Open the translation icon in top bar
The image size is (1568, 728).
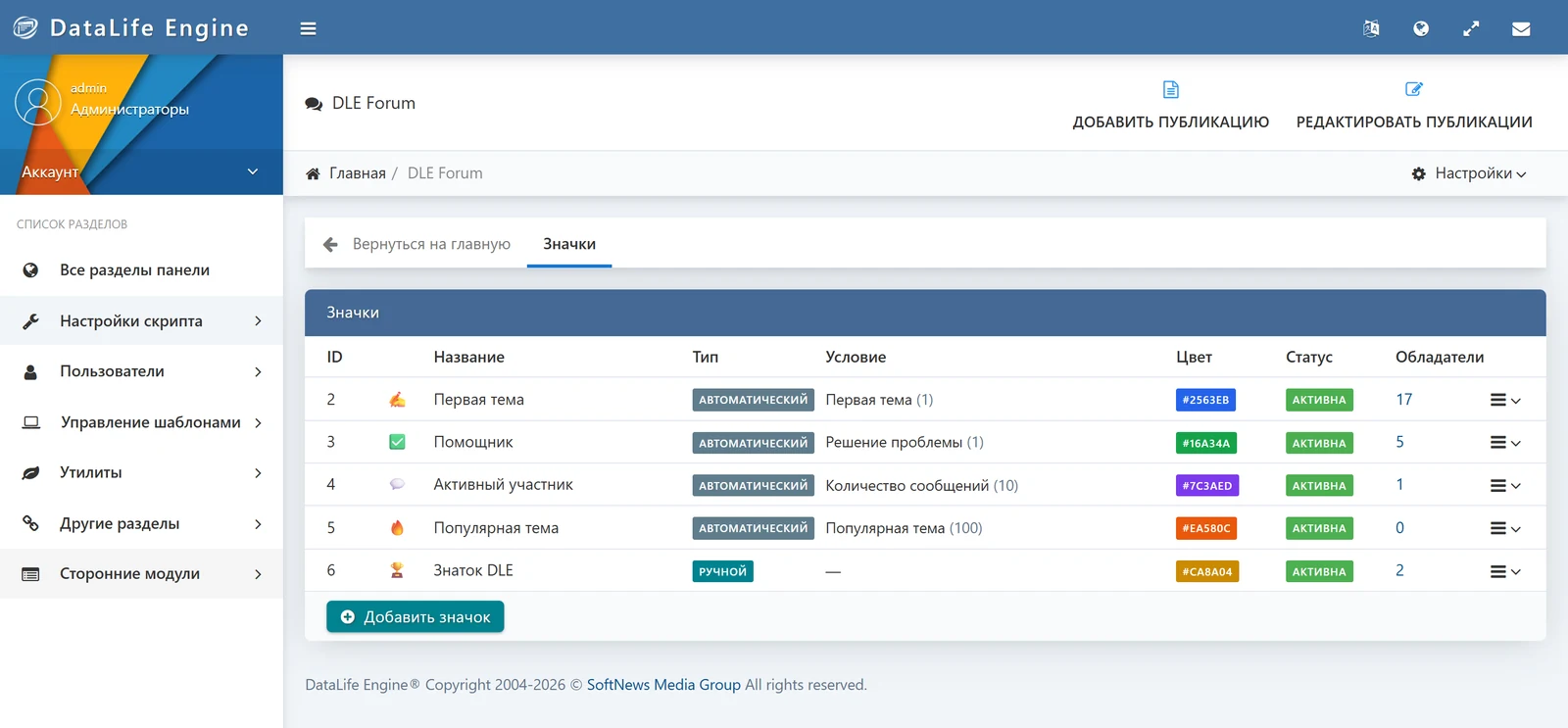tap(1371, 28)
